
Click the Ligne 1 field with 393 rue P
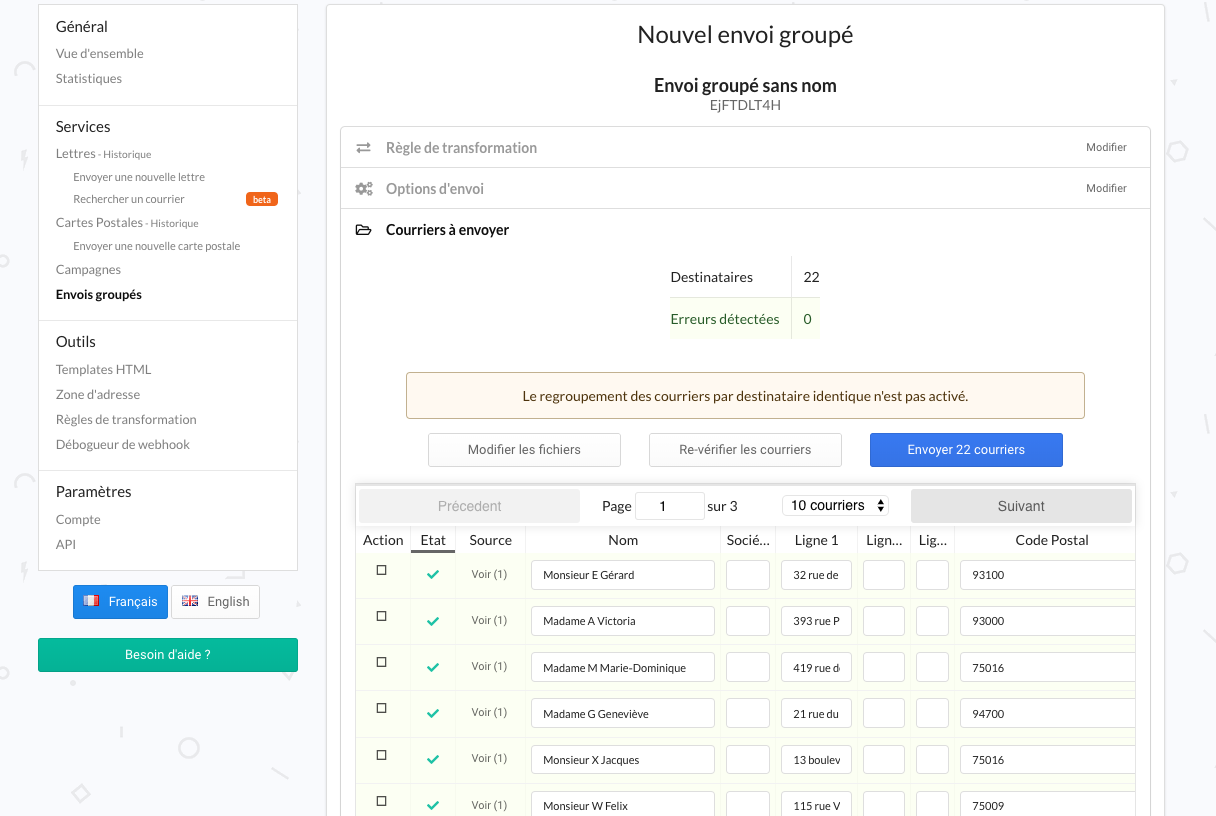[816, 621]
